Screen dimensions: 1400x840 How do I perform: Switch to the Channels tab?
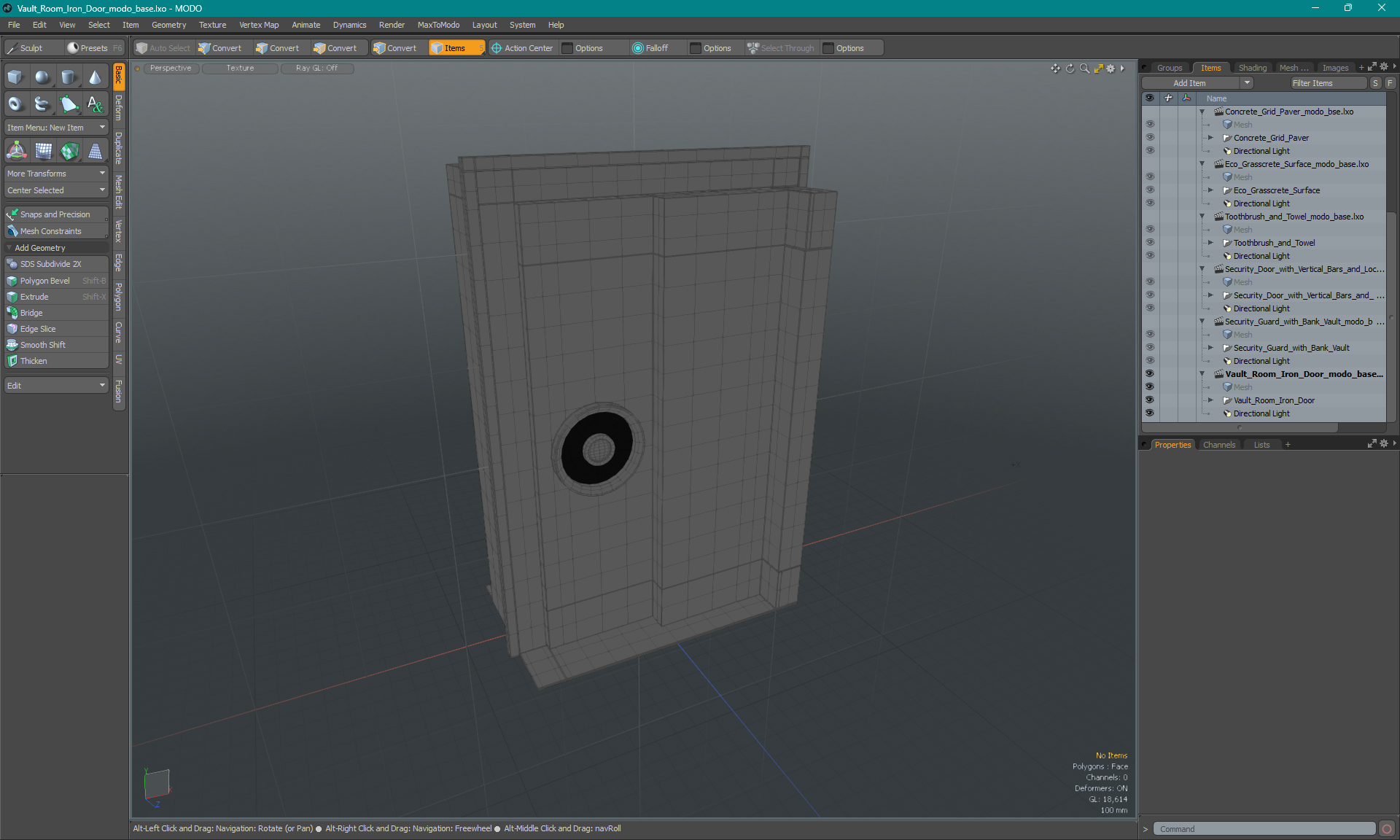tap(1219, 445)
